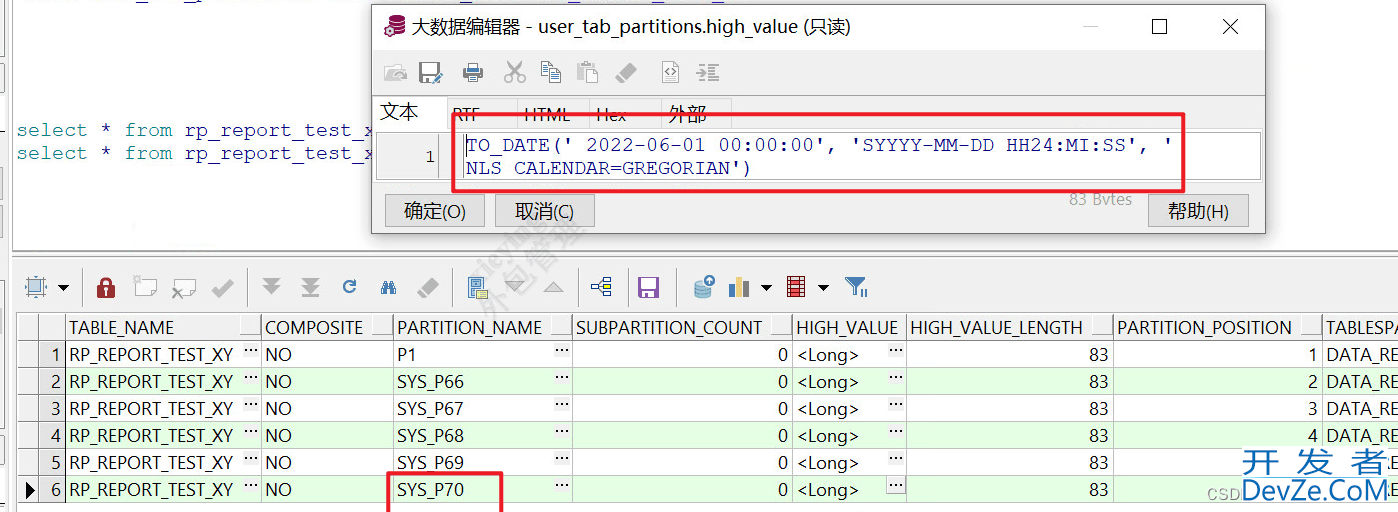This screenshot has height=512, width=1398.
Task: Delete record icon in result grid toolbar
Action: (183, 288)
